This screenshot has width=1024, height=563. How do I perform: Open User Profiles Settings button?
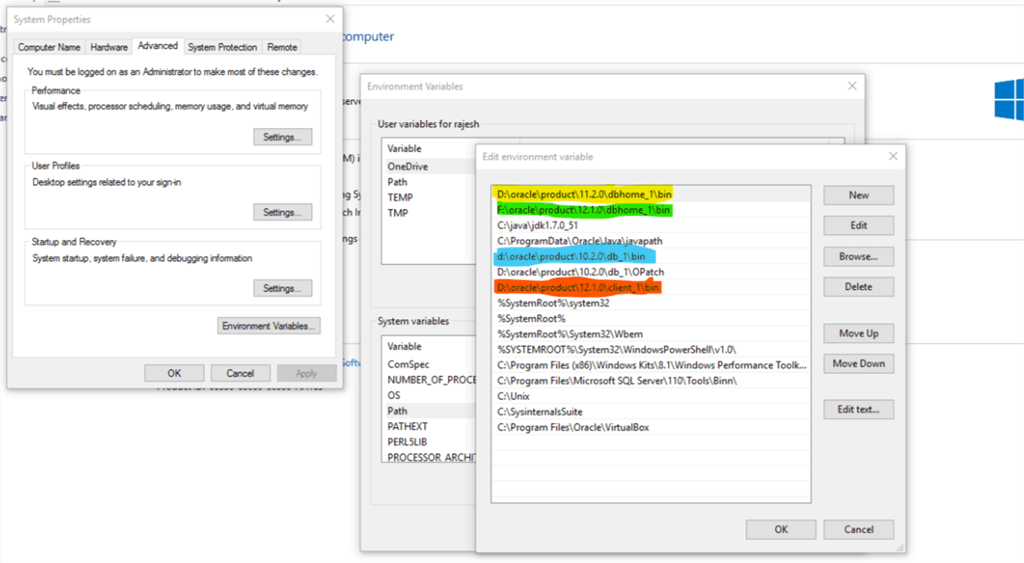click(282, 212)
